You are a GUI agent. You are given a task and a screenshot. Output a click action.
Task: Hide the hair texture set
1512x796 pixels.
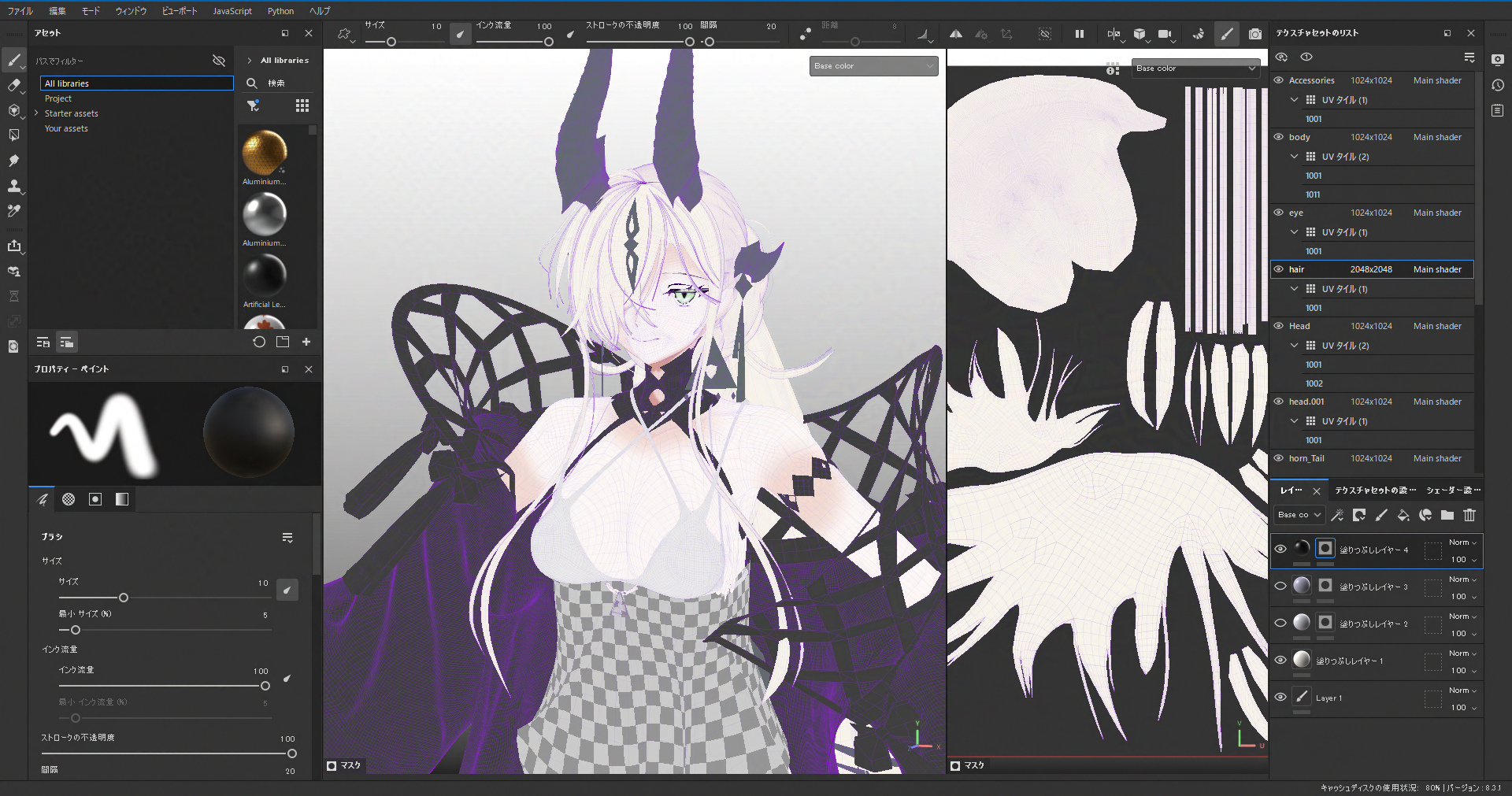click(1279, 269)
